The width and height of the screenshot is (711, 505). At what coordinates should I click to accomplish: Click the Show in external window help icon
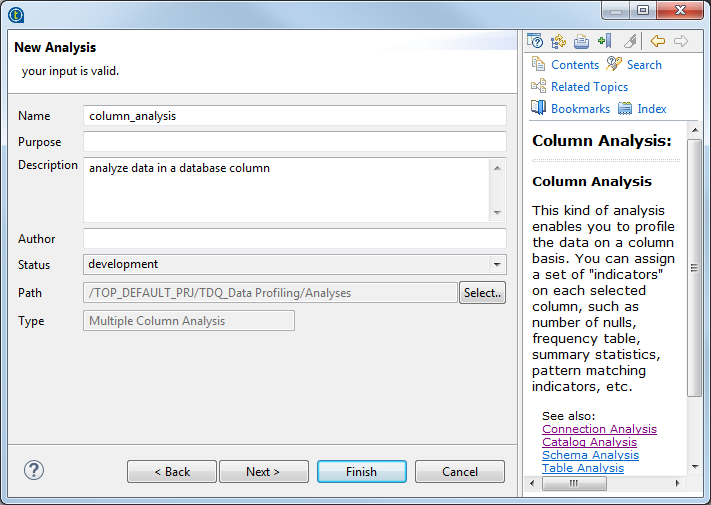[535, 41]
